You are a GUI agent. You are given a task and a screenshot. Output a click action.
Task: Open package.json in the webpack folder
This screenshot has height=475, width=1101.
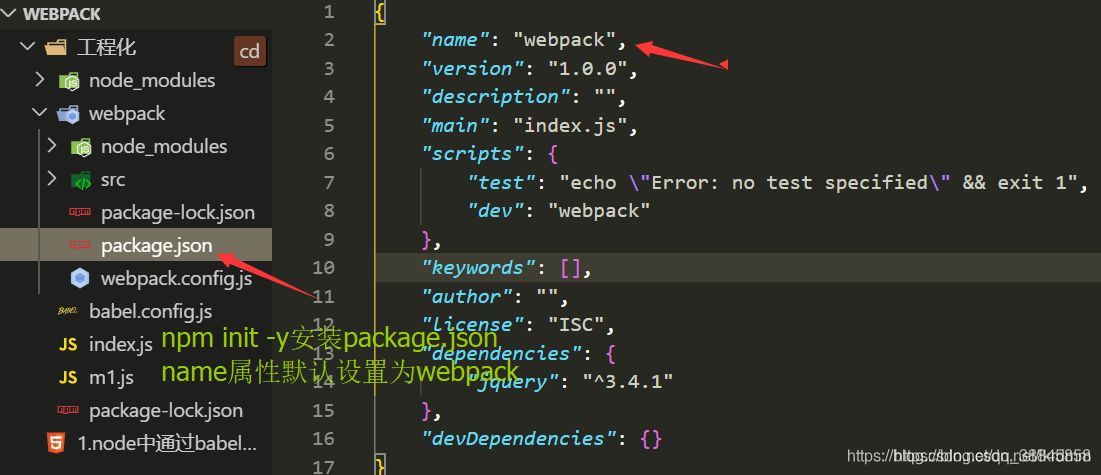[x=156, y=245]
